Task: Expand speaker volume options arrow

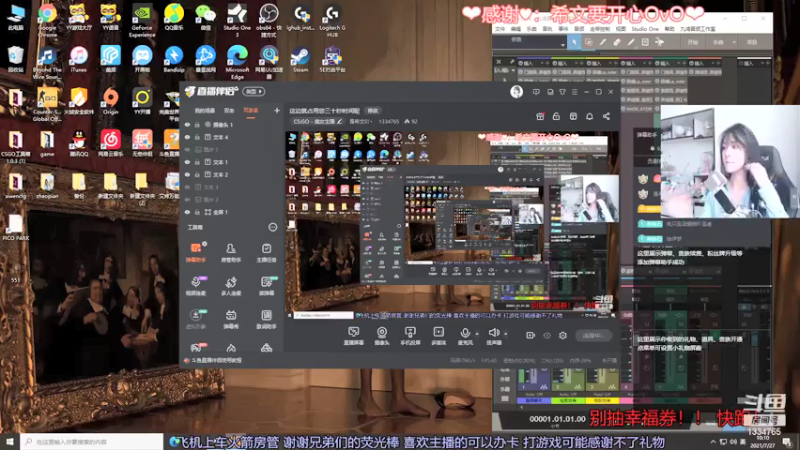Action: tap(506, 334)
